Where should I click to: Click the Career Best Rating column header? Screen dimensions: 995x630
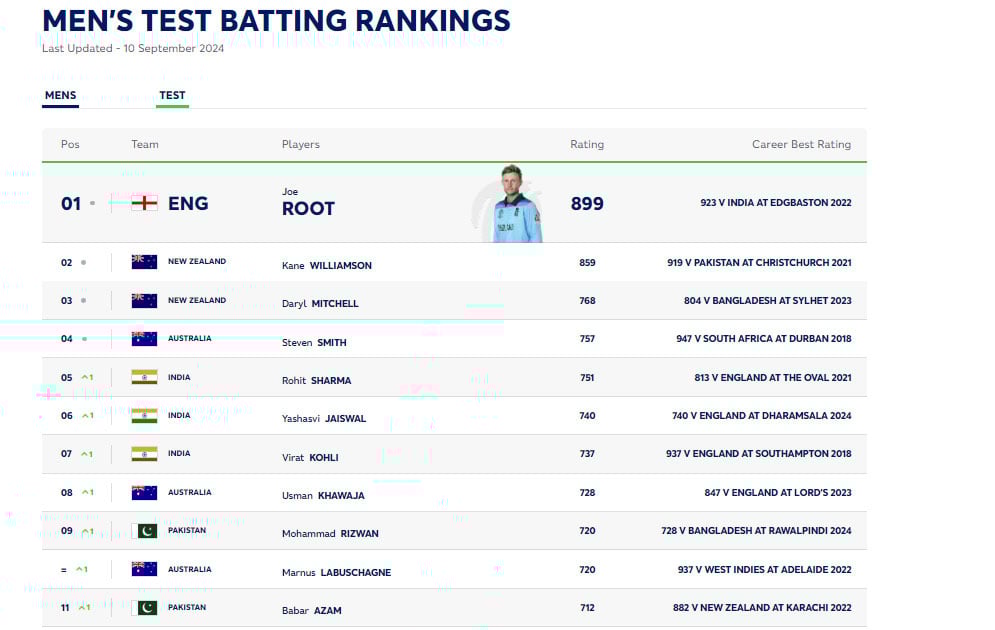pos(801,144)
